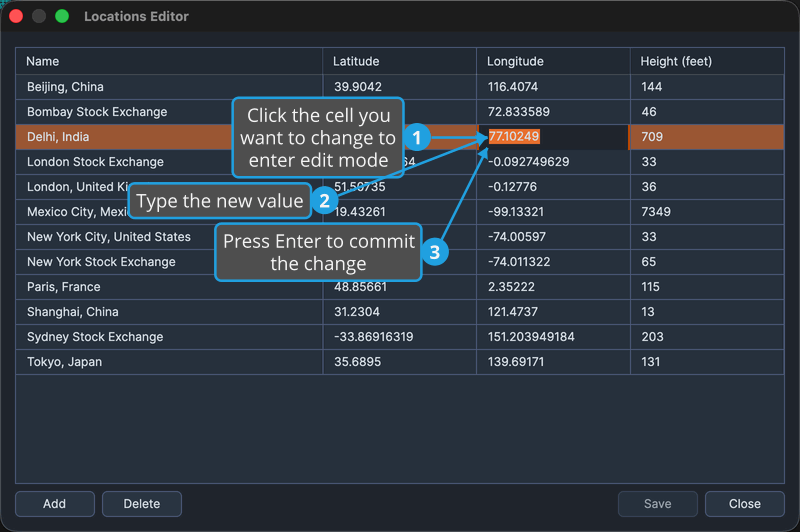Select the Sydney Stock Exchange name cell
800x532 pixels.
pyautogui.click(x=169, y=337)
